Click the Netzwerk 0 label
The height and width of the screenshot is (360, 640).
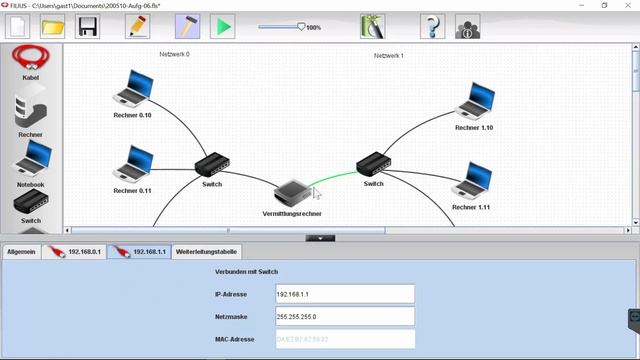[x=174, y=54]
